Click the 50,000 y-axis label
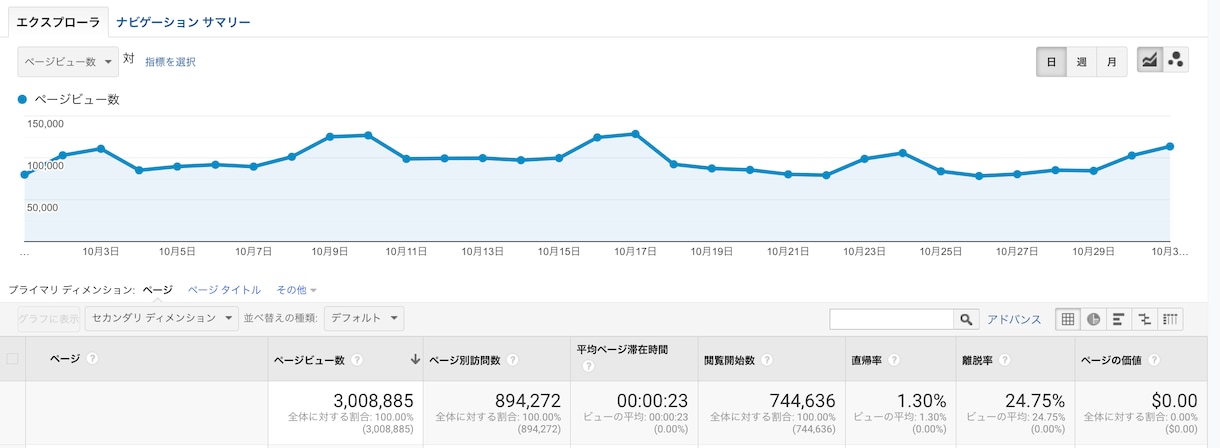The width and height of the screenshot is (1220, 448). pyautogui.click(x=42, y=208)
